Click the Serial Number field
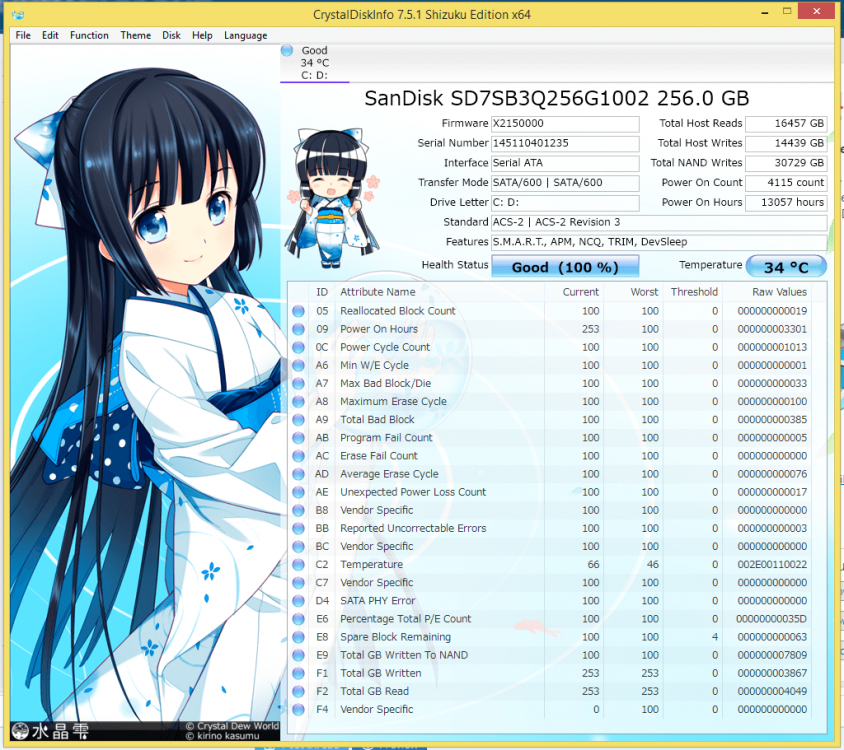844x750 pixels. pos(565,143)
